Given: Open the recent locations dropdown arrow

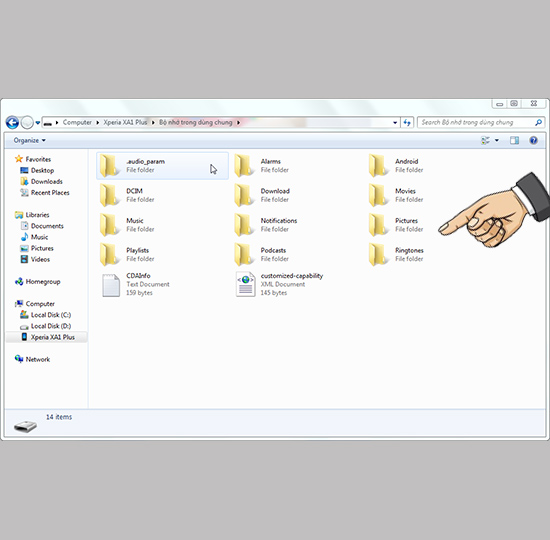Looking at the screenshot, I should 38,123.
